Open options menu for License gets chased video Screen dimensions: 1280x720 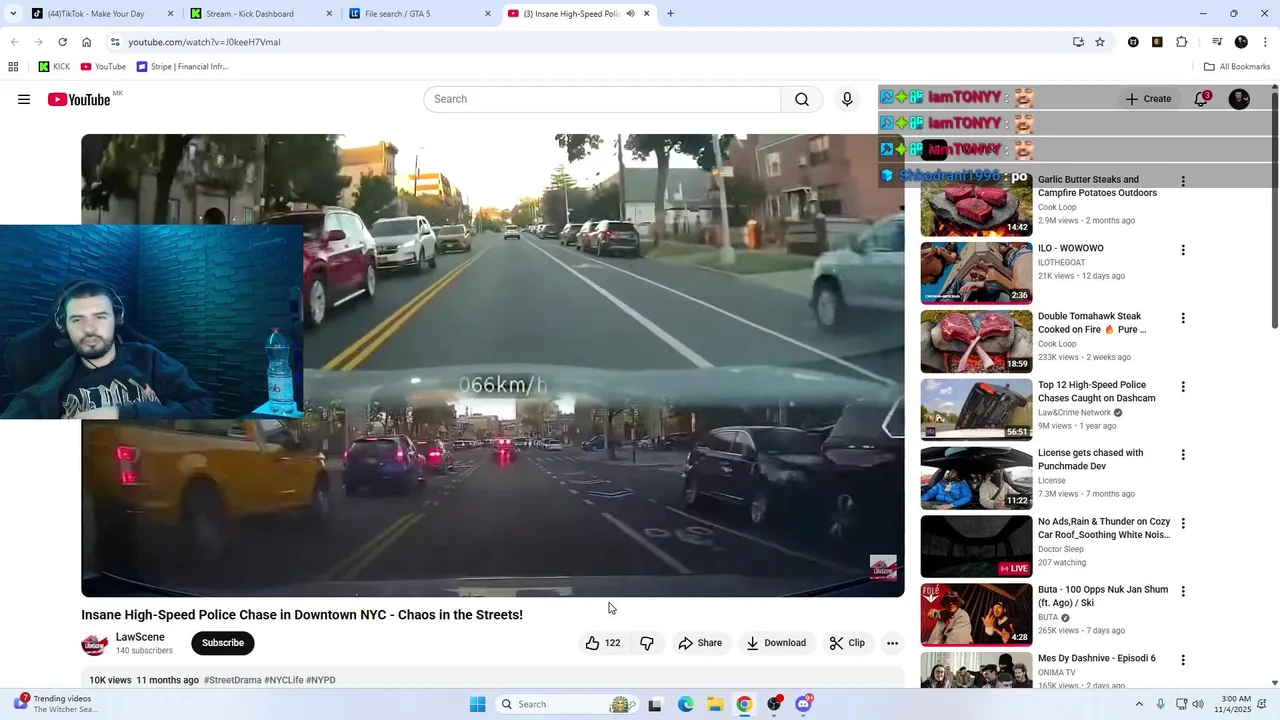pos(1183,455)
